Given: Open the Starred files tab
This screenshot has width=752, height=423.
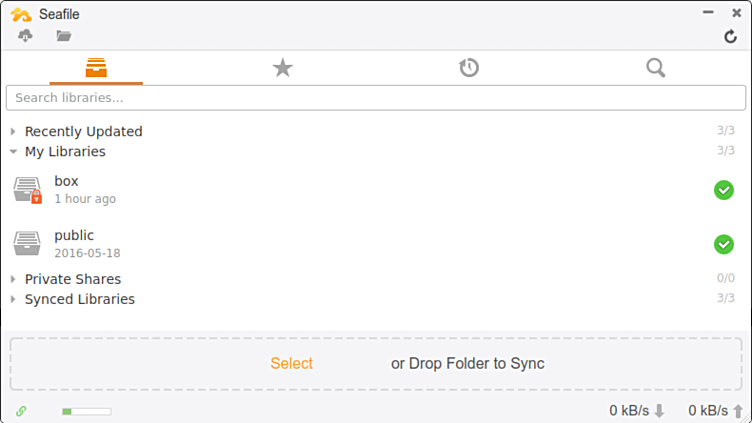Looking at the screenshot, I should [x=283, y=68].
